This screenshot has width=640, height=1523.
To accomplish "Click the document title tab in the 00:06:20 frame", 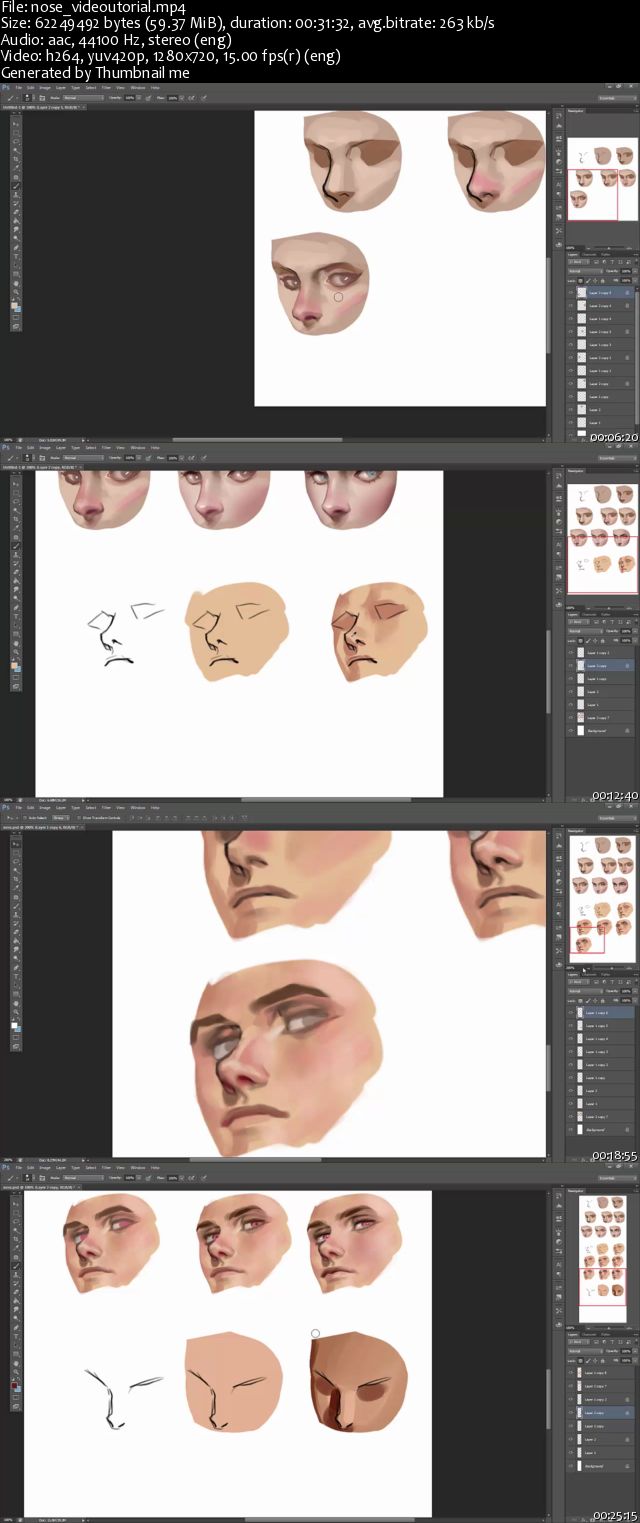I will coord(42,107).
